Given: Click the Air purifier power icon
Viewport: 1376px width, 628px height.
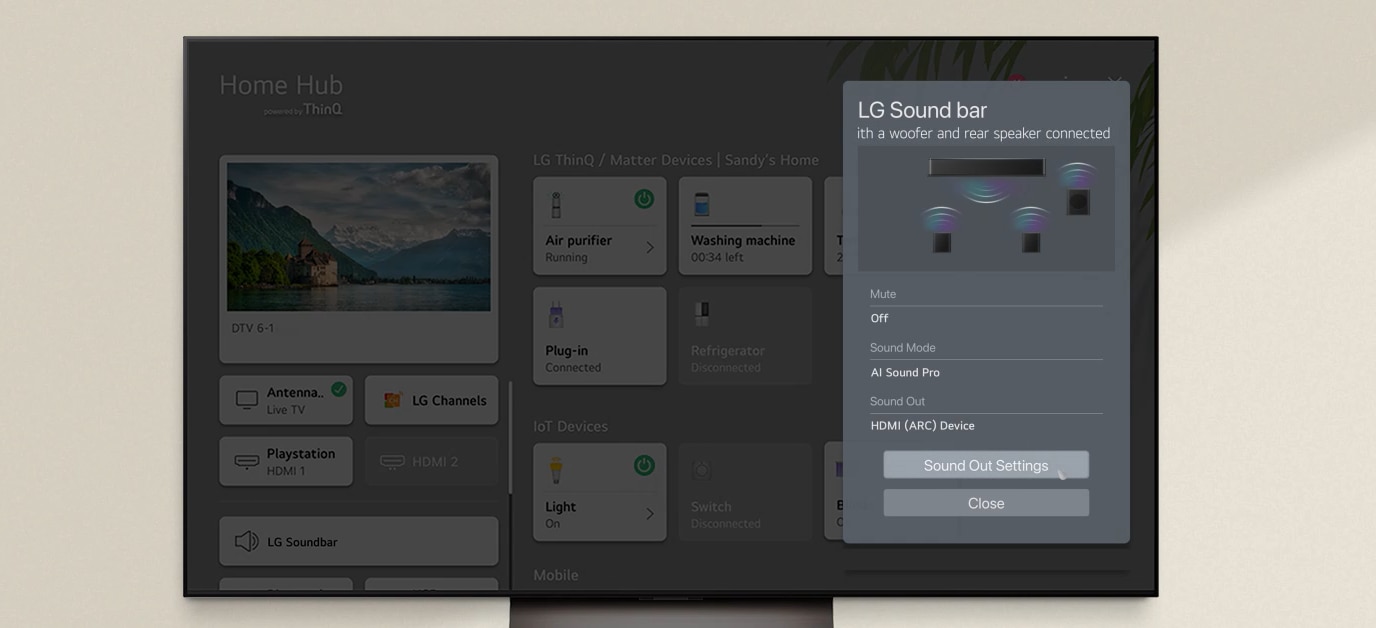Looking at the screenshot, I should 644,199.
